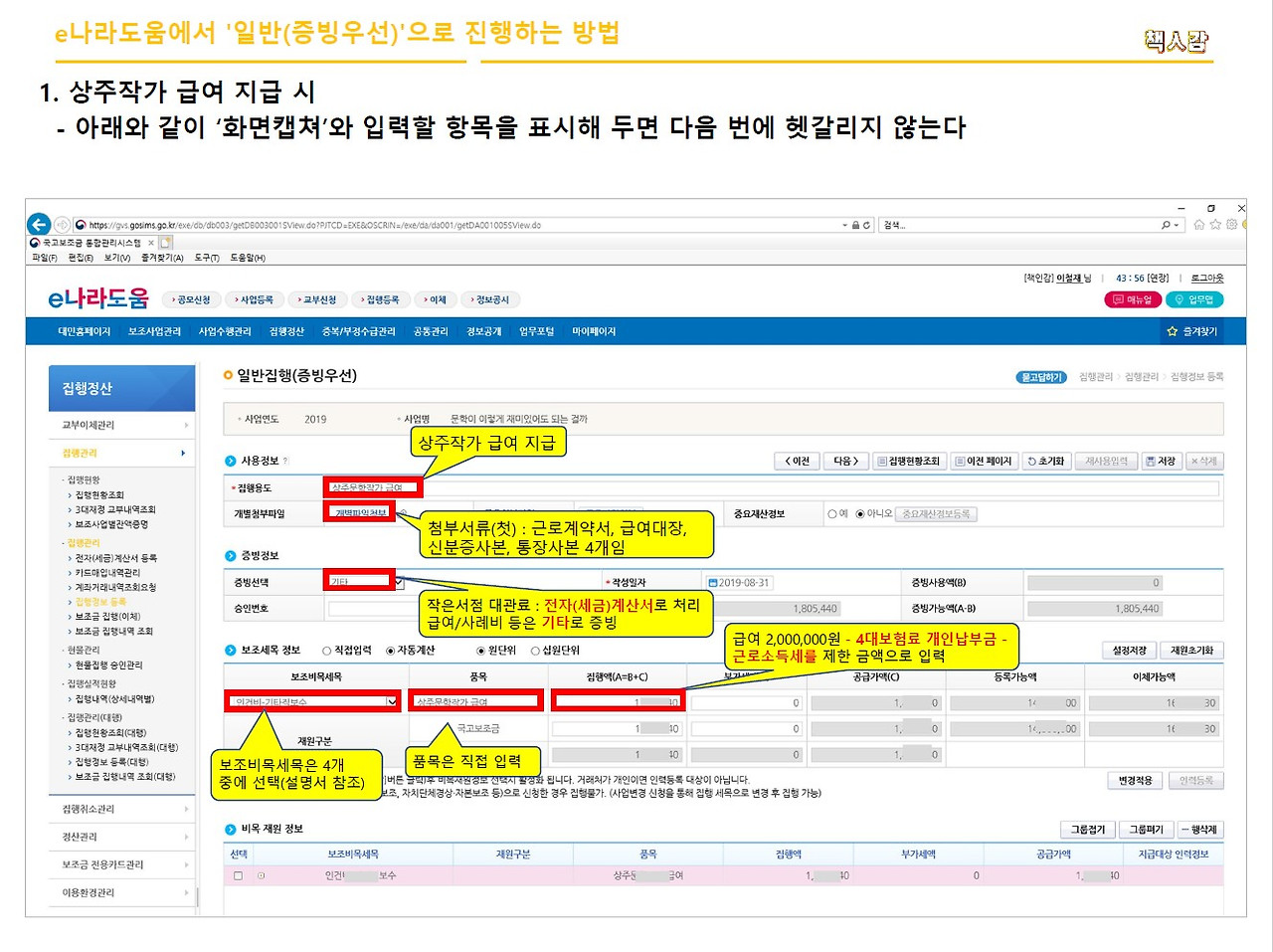Click the 재원초기화 button
This screenshot has width=1273, height=952.
[1192, 651]
